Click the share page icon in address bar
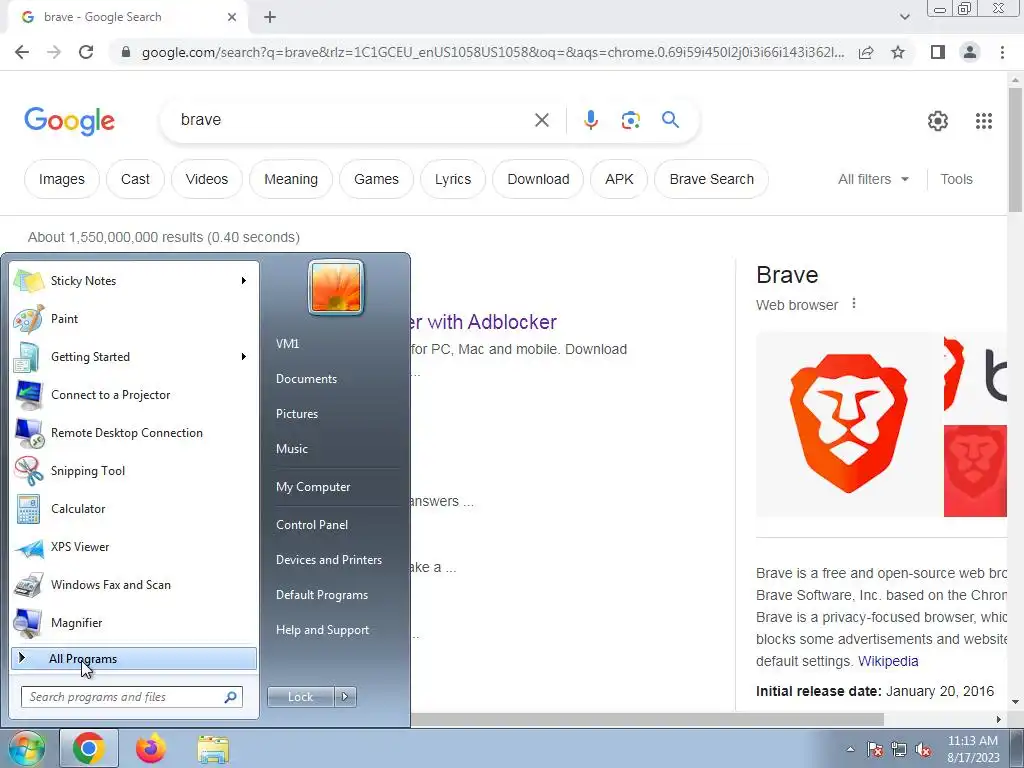 [x=866, y=52]
